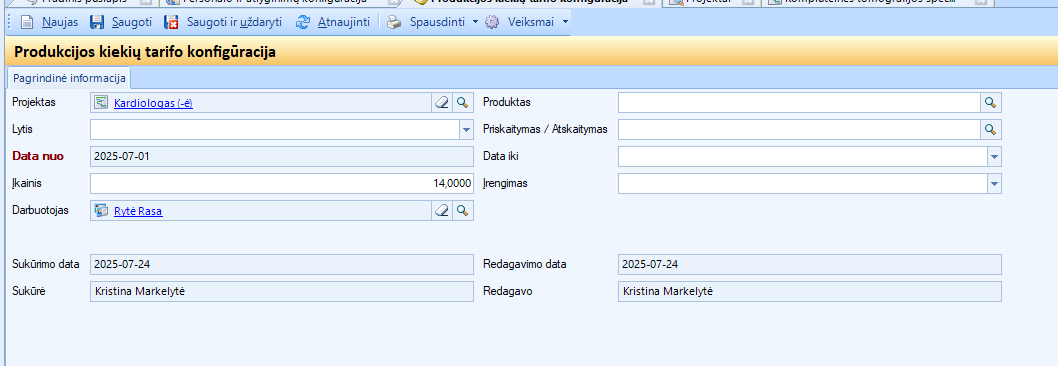Viewport: 1058px width, 366px height.
Task: Click the Priskaitymas / Atskaitymas label text
Action: click(x=545, y=130)
